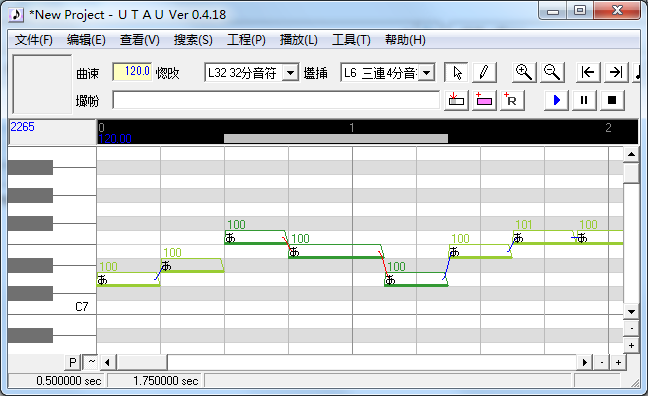
Task: Click the singer avatar image box
Action: tap(42, 84)
